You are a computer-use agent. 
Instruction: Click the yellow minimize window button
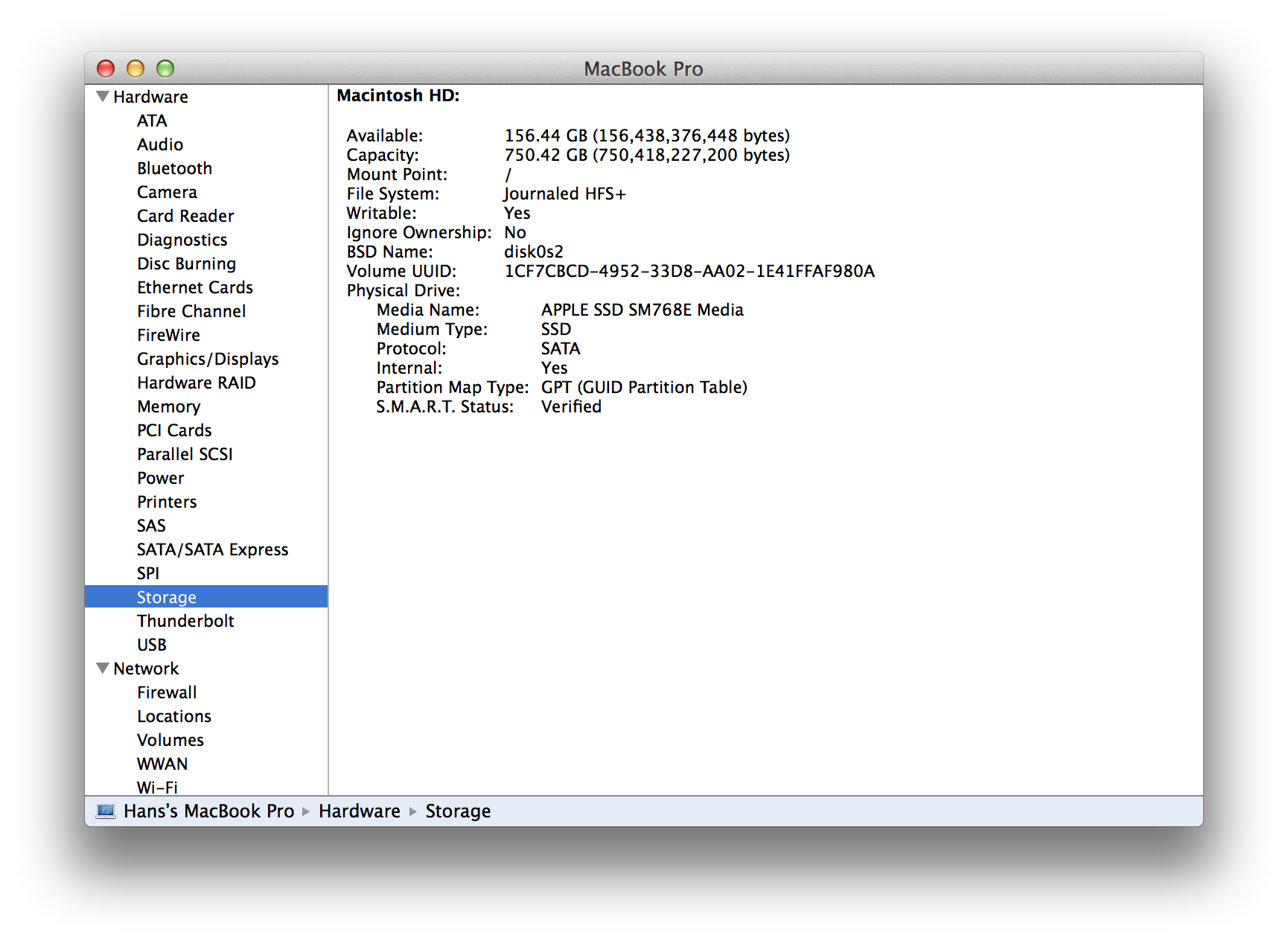pos(136,68)
